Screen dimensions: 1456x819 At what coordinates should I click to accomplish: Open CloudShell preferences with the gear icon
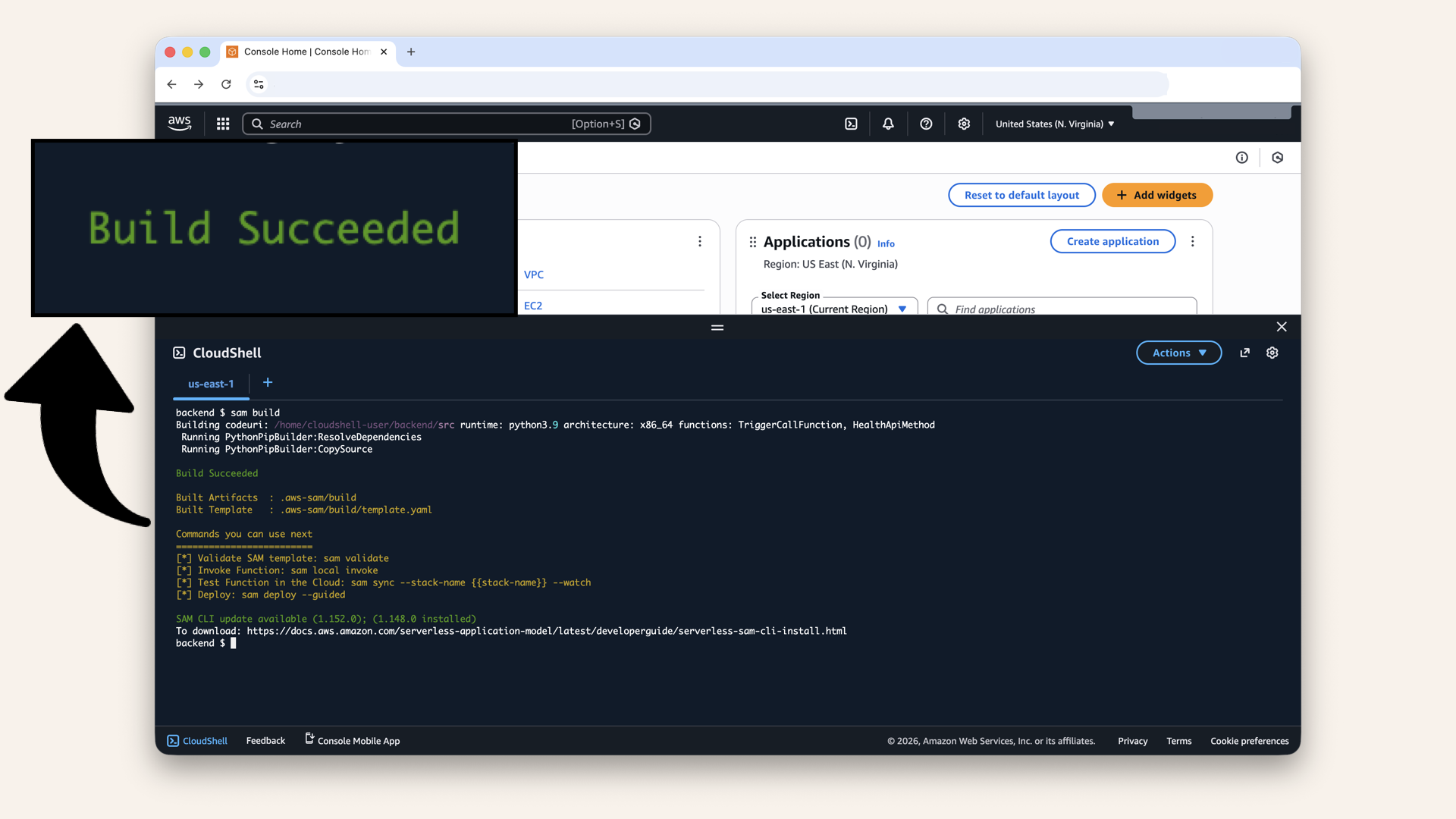click(x=1272, y=353)
